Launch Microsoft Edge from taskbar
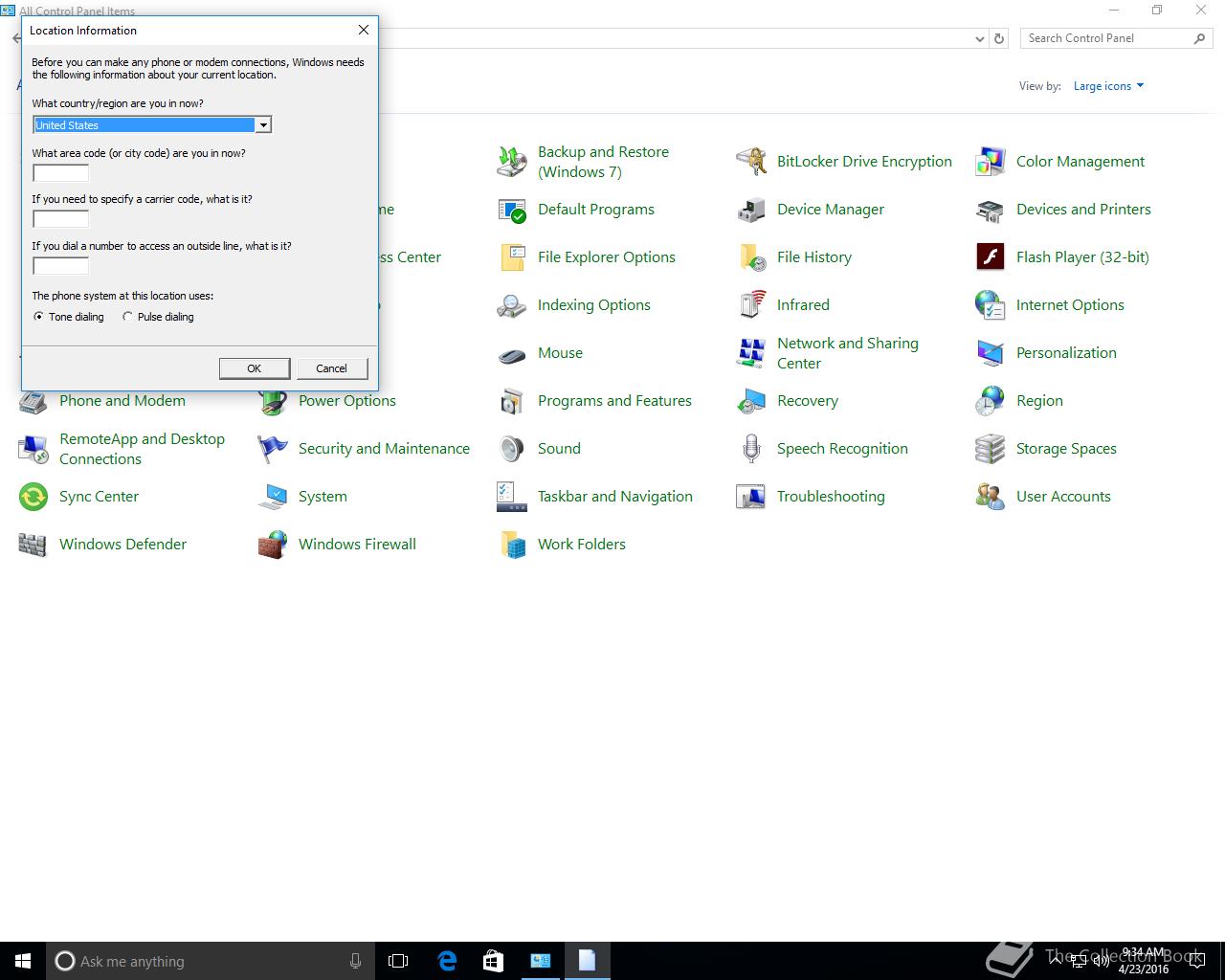The image size is (1225, 980). (447, 961)
